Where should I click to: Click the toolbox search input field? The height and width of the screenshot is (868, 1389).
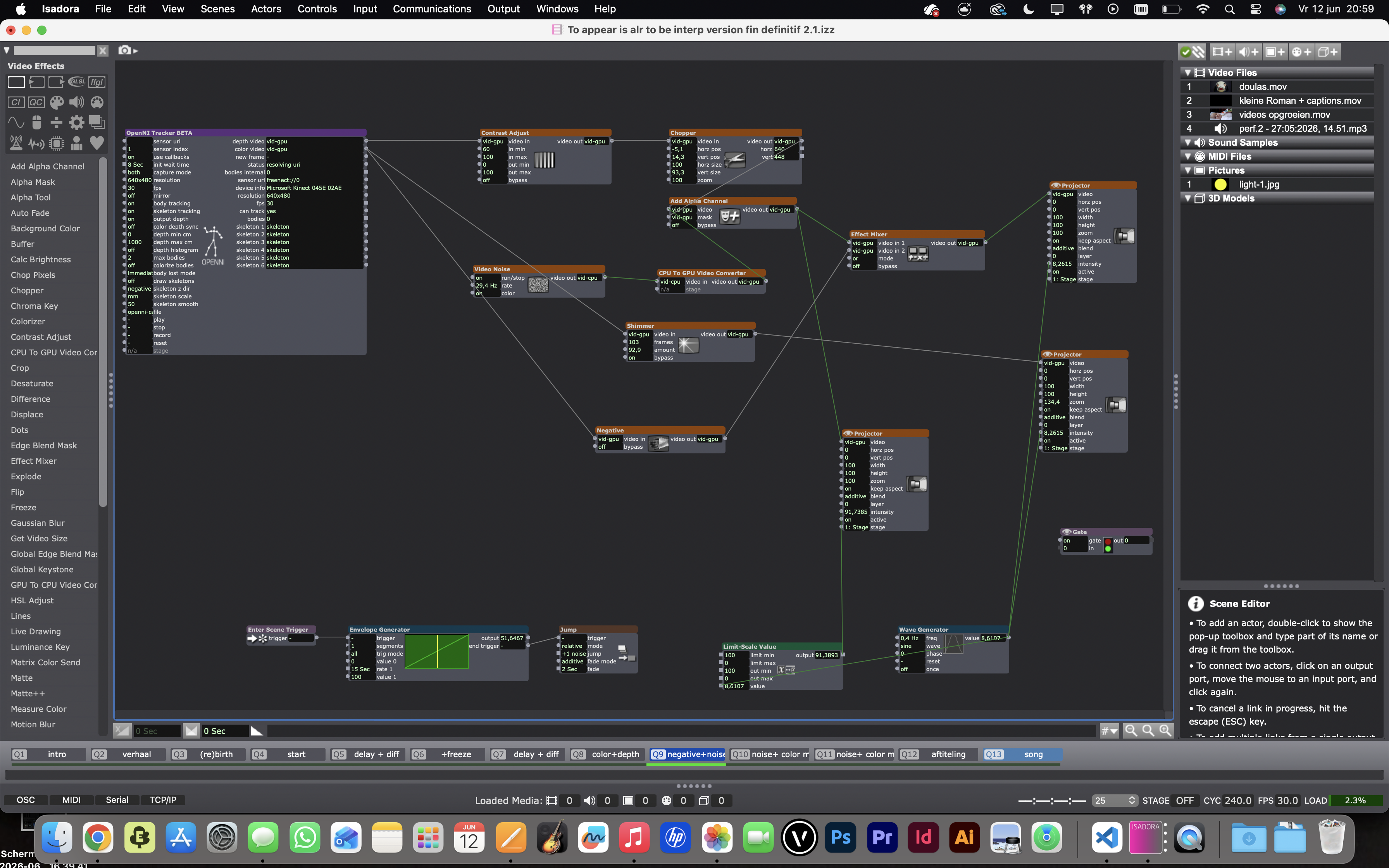[55, 50]
